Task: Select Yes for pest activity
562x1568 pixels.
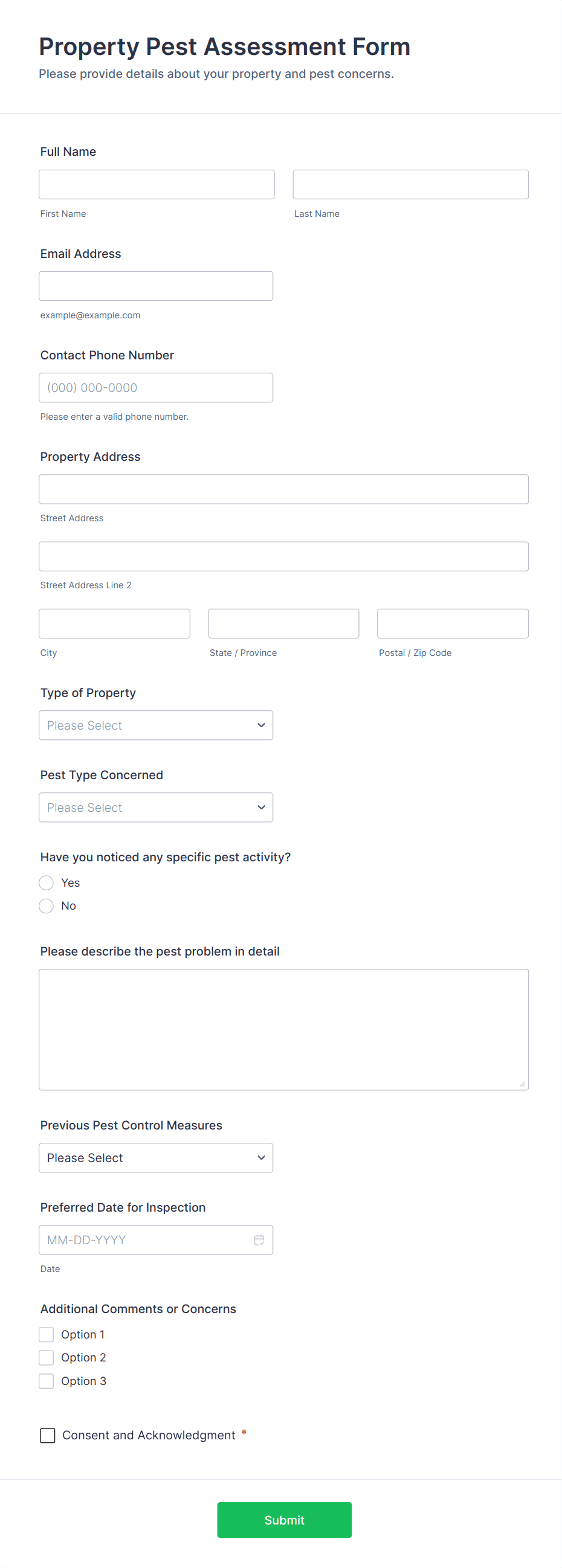Action: [x=47, y=882]
